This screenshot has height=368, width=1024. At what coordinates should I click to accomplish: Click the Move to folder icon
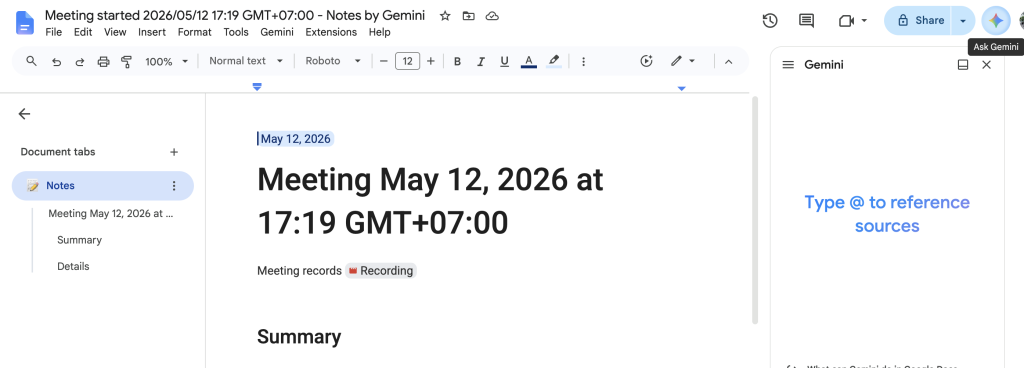[x=468, y=16]
